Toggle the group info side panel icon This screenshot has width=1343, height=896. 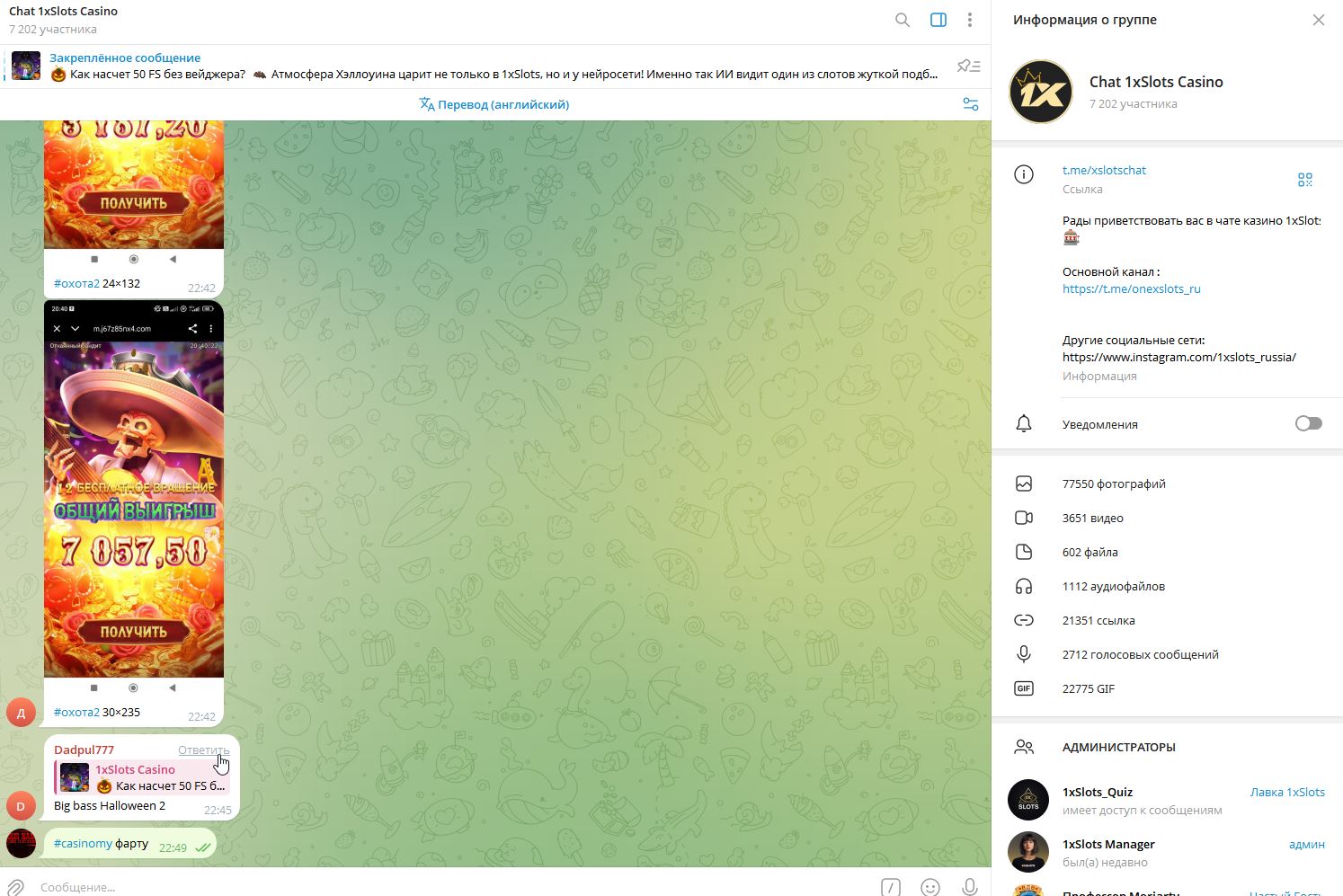click(x=938, y=20)
